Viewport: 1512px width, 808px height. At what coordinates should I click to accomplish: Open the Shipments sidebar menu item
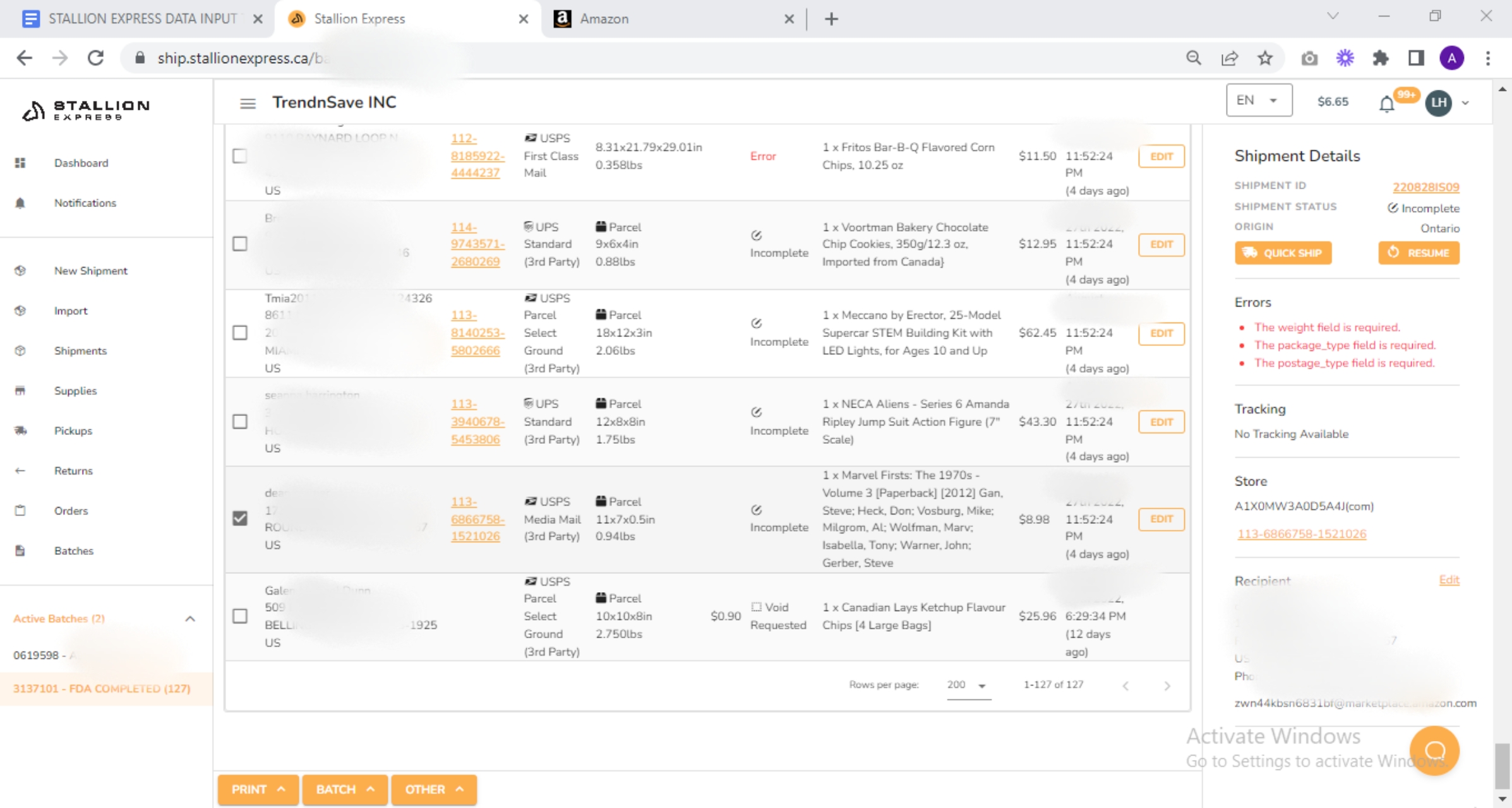(x=80, y=350)
